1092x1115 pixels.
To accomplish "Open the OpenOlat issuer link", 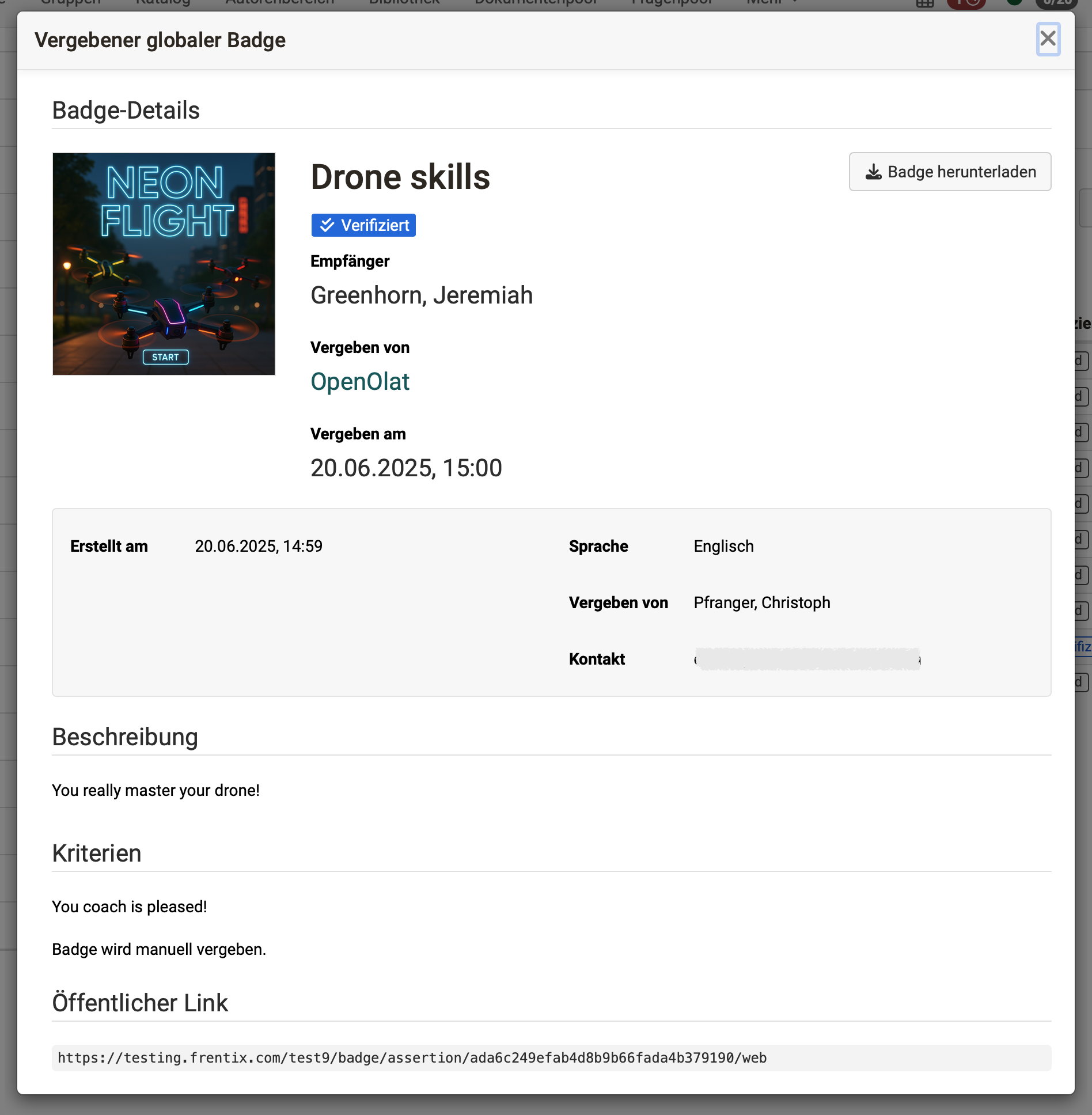I will tap(360, 381).
